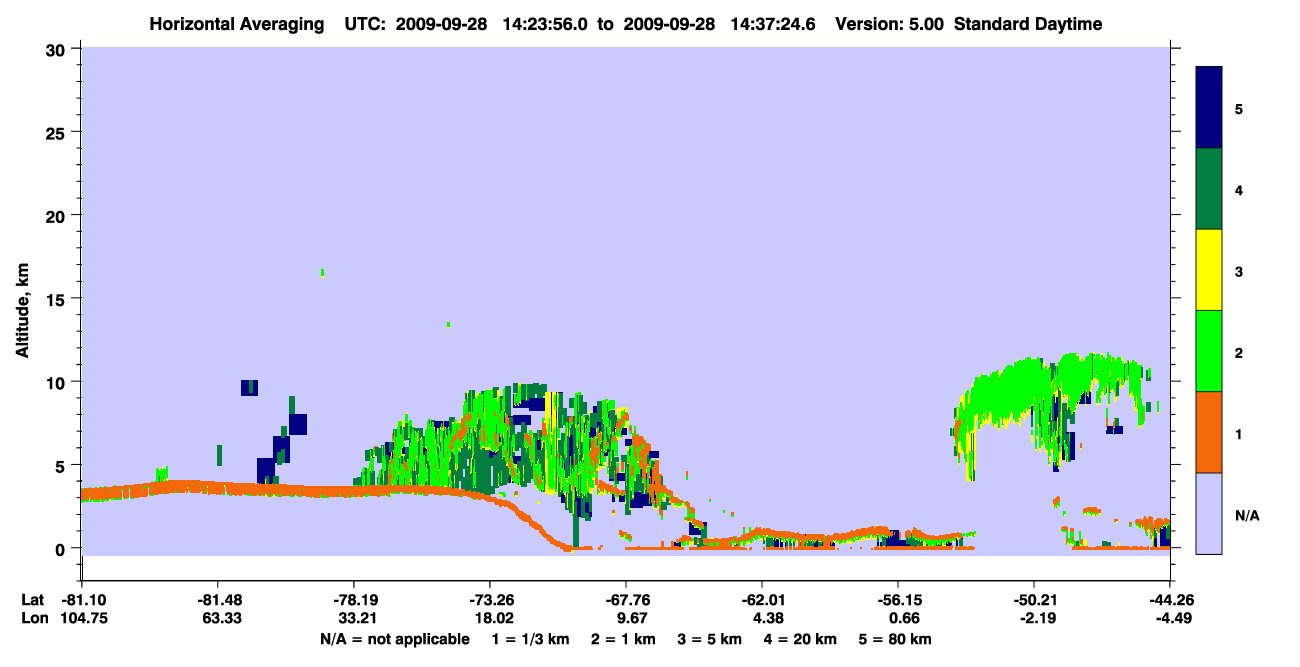Click colorbar label '4'
This screenshot has width=1300, height=667.
pyautogui.click(x=1239, y=189)
